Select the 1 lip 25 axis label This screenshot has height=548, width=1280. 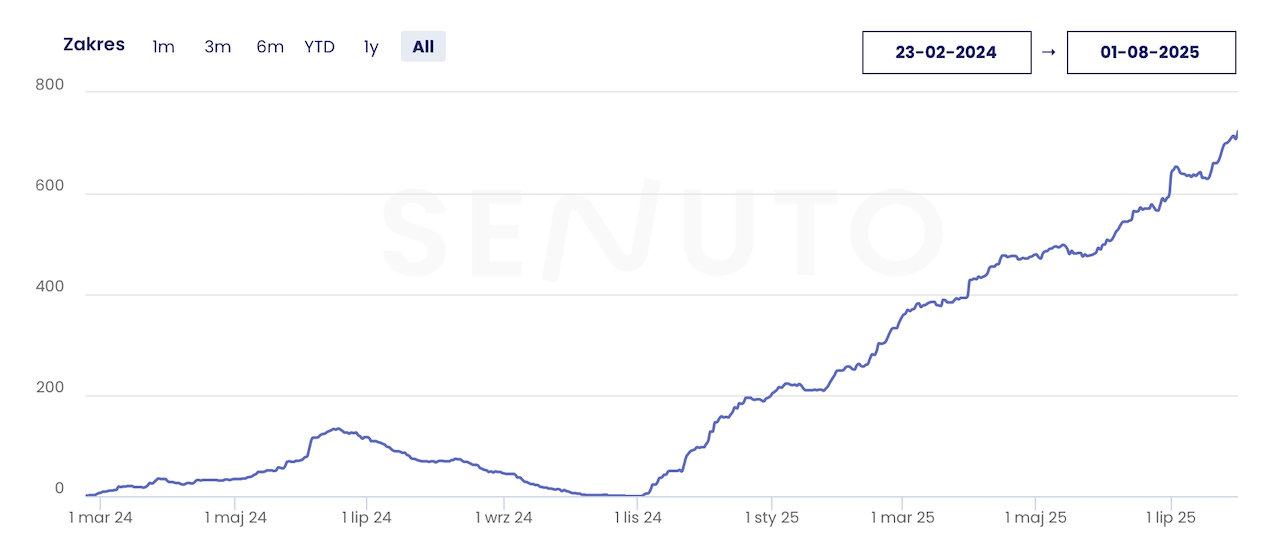click(1171, 518)
